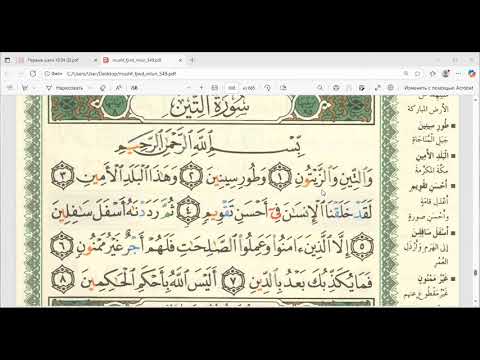
Task: Rotate the PDF page
Action: 267,88
